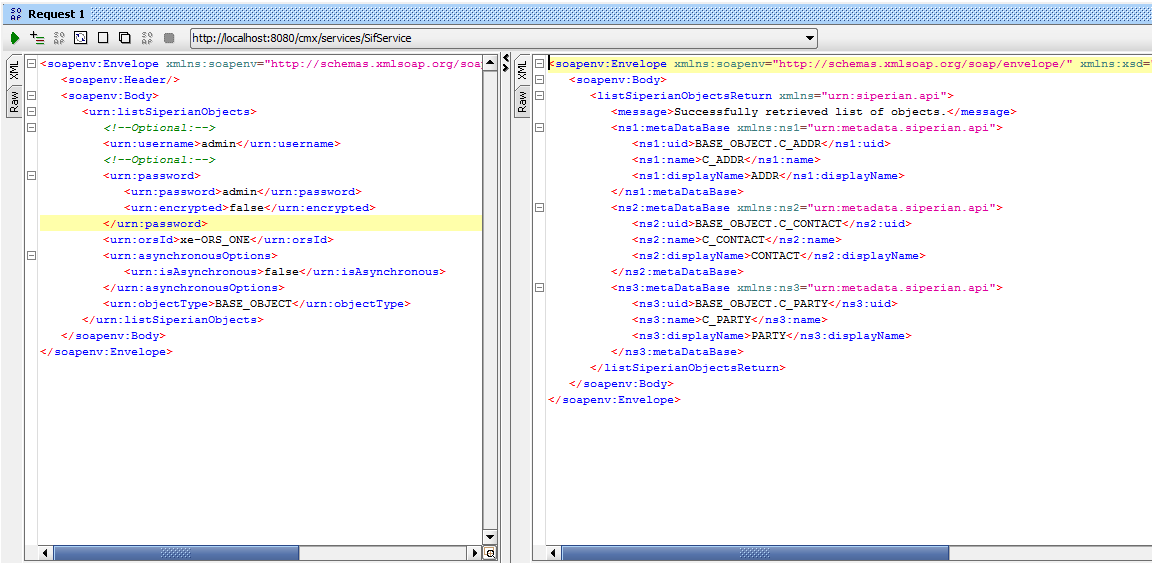Click the greyed SOAP icon after add-to-TestCase

59,37
